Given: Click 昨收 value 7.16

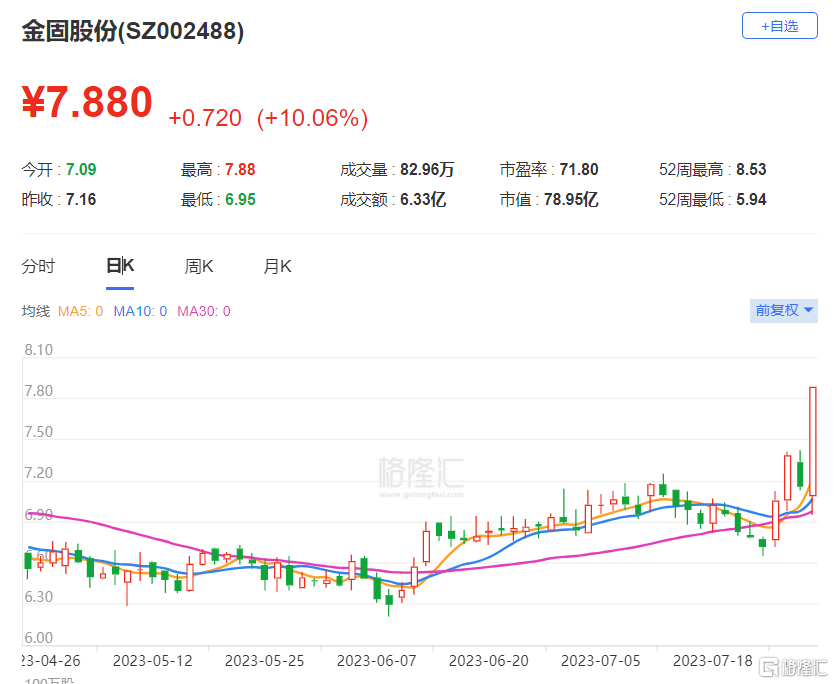Looking at the screenshot, I should [x=81, y=199].
